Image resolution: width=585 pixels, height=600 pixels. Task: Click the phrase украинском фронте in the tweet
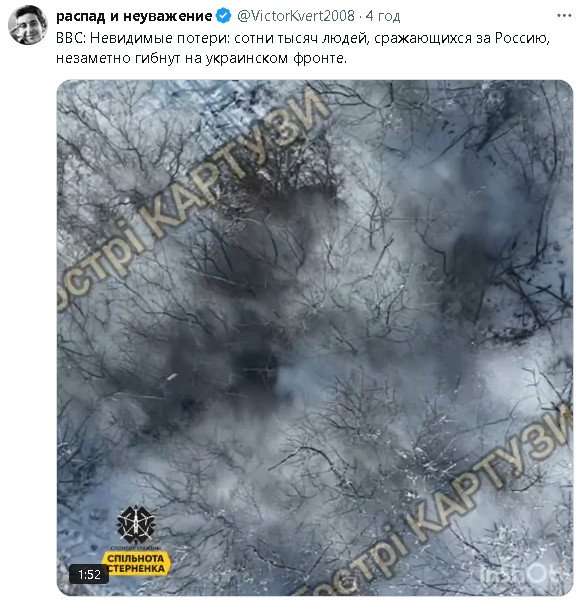(x=276, y=58)
